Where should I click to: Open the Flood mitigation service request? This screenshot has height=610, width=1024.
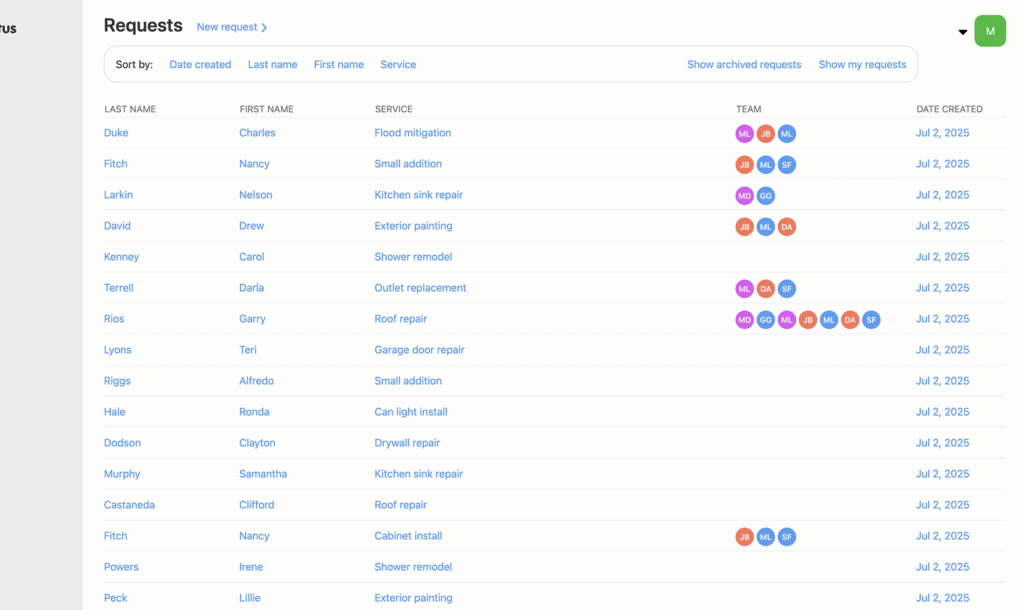412,133
